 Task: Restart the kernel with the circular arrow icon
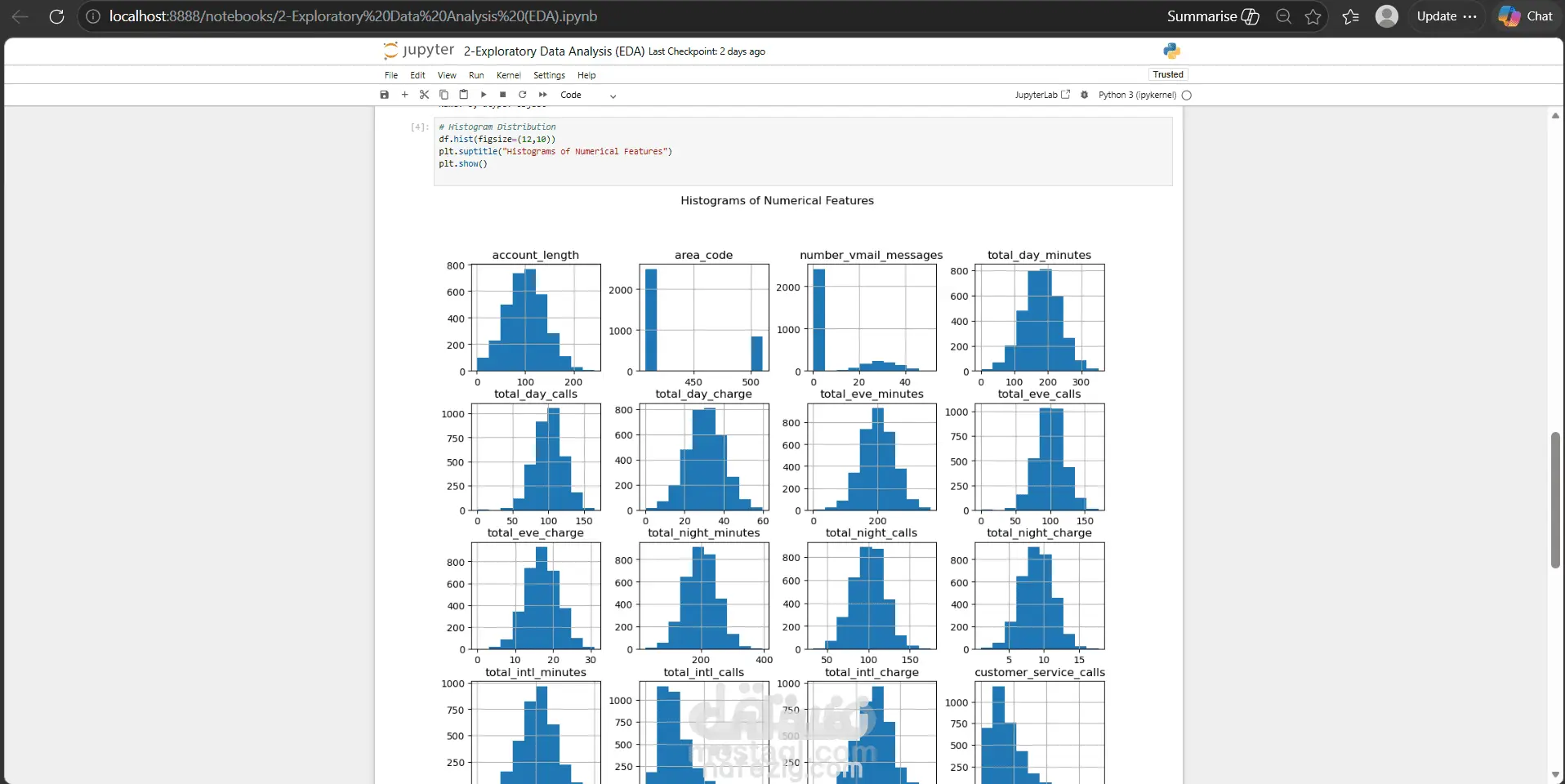pyautogui.click(x=523, y=95)
